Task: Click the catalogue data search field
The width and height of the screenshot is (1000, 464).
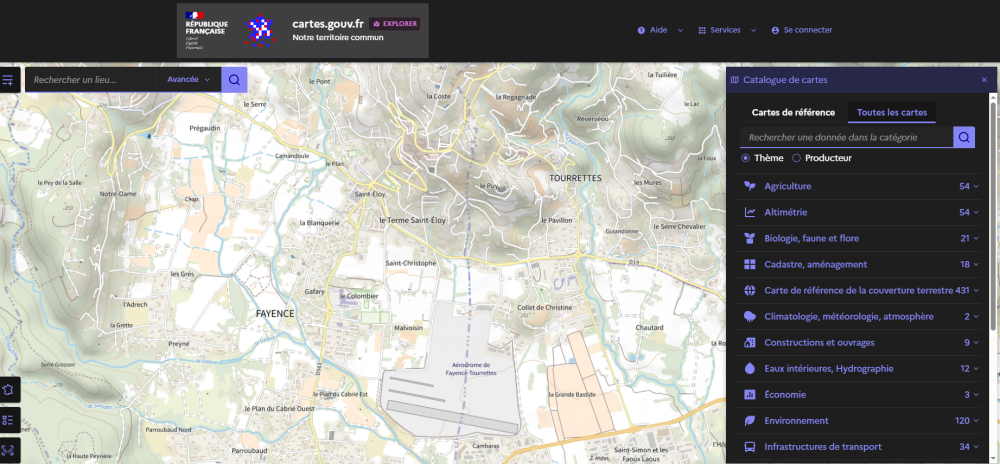Action: click(846, 137)
